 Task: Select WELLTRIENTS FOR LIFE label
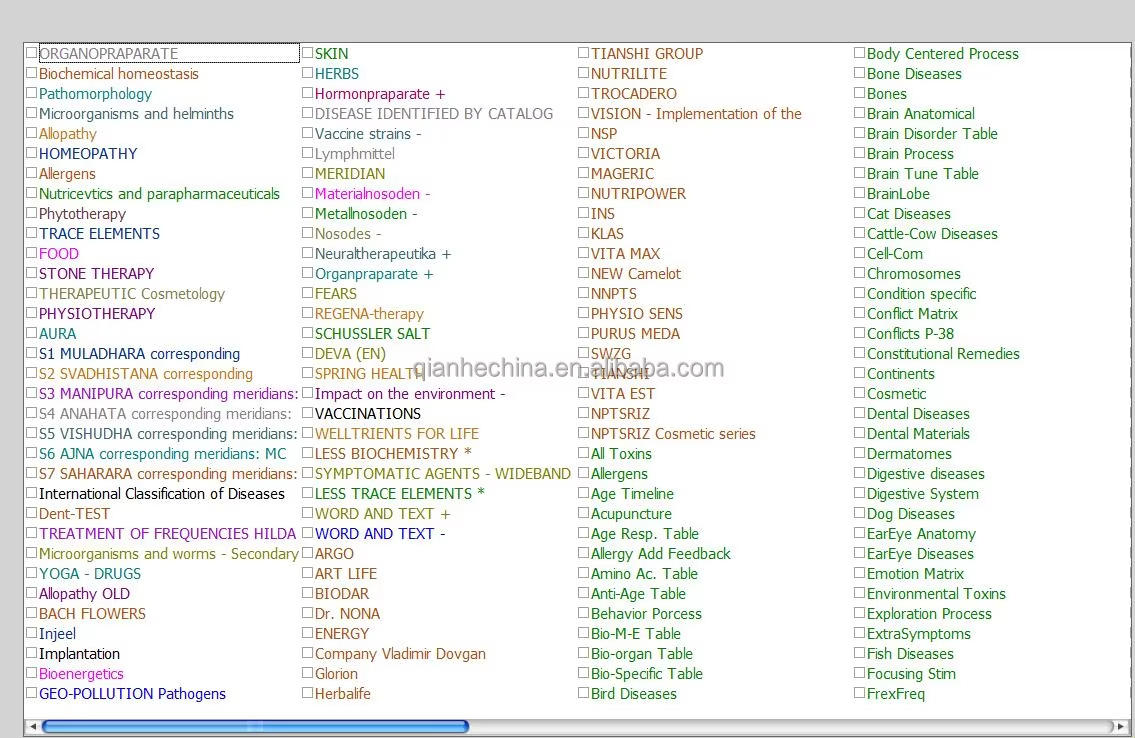[397, 433]
